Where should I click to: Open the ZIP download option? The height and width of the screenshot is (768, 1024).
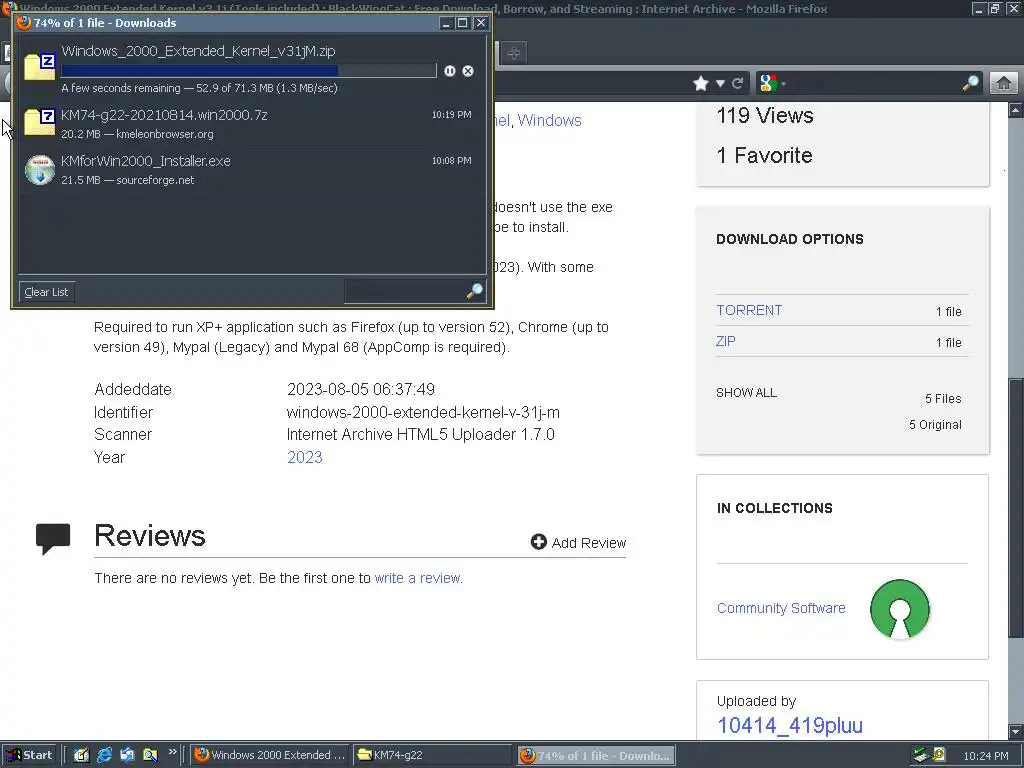(x=726, y=341)
